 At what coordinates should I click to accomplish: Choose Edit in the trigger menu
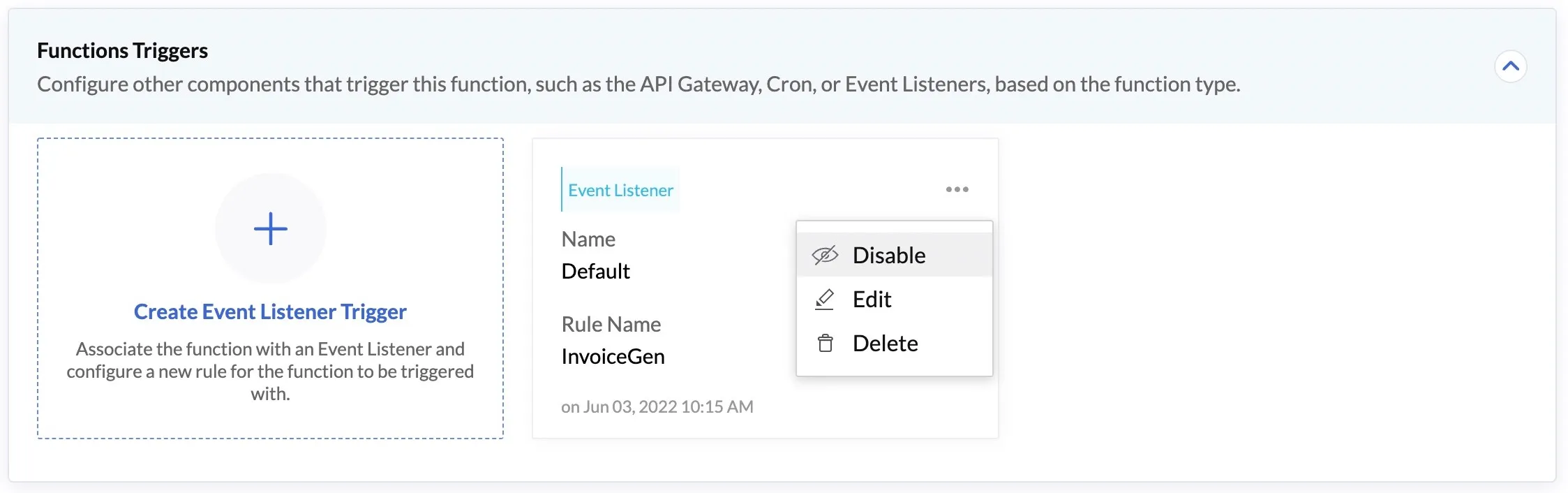[x=894, y=299]
